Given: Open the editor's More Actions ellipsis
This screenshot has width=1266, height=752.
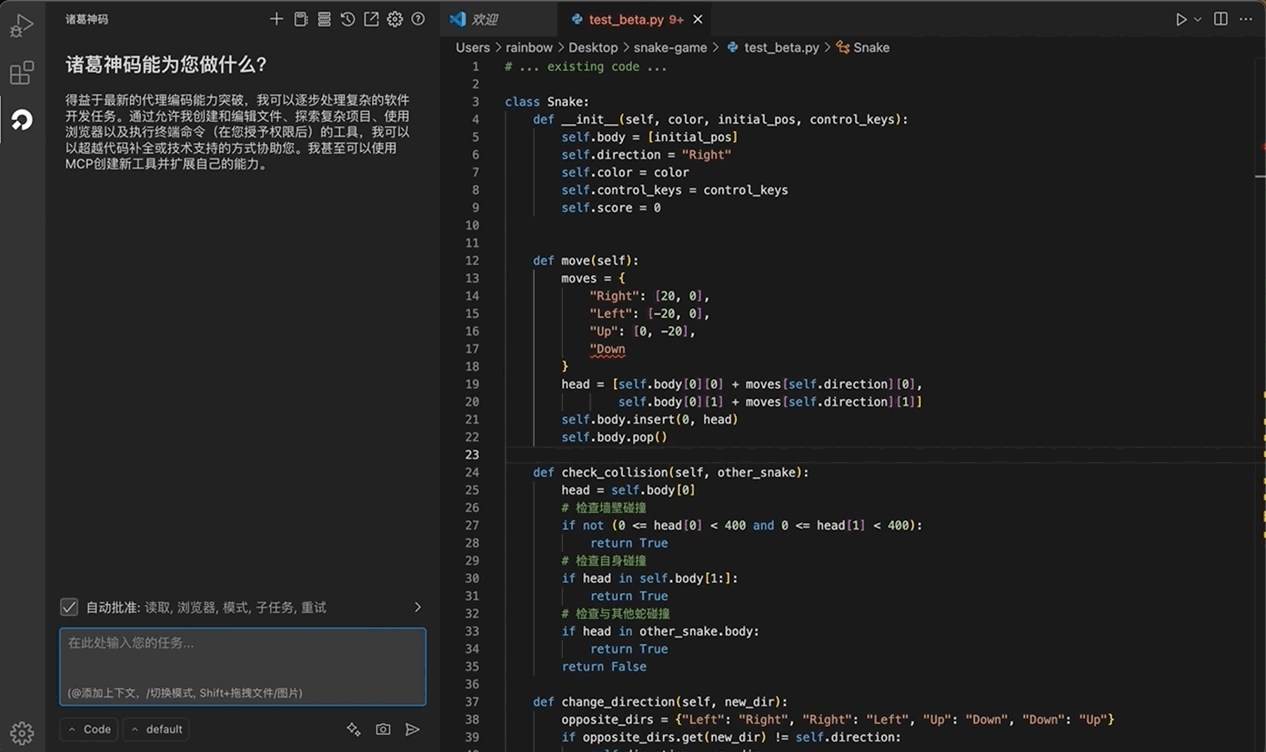Looking at the screenshot, I should pyautogui.click(x=1246, y=19).
